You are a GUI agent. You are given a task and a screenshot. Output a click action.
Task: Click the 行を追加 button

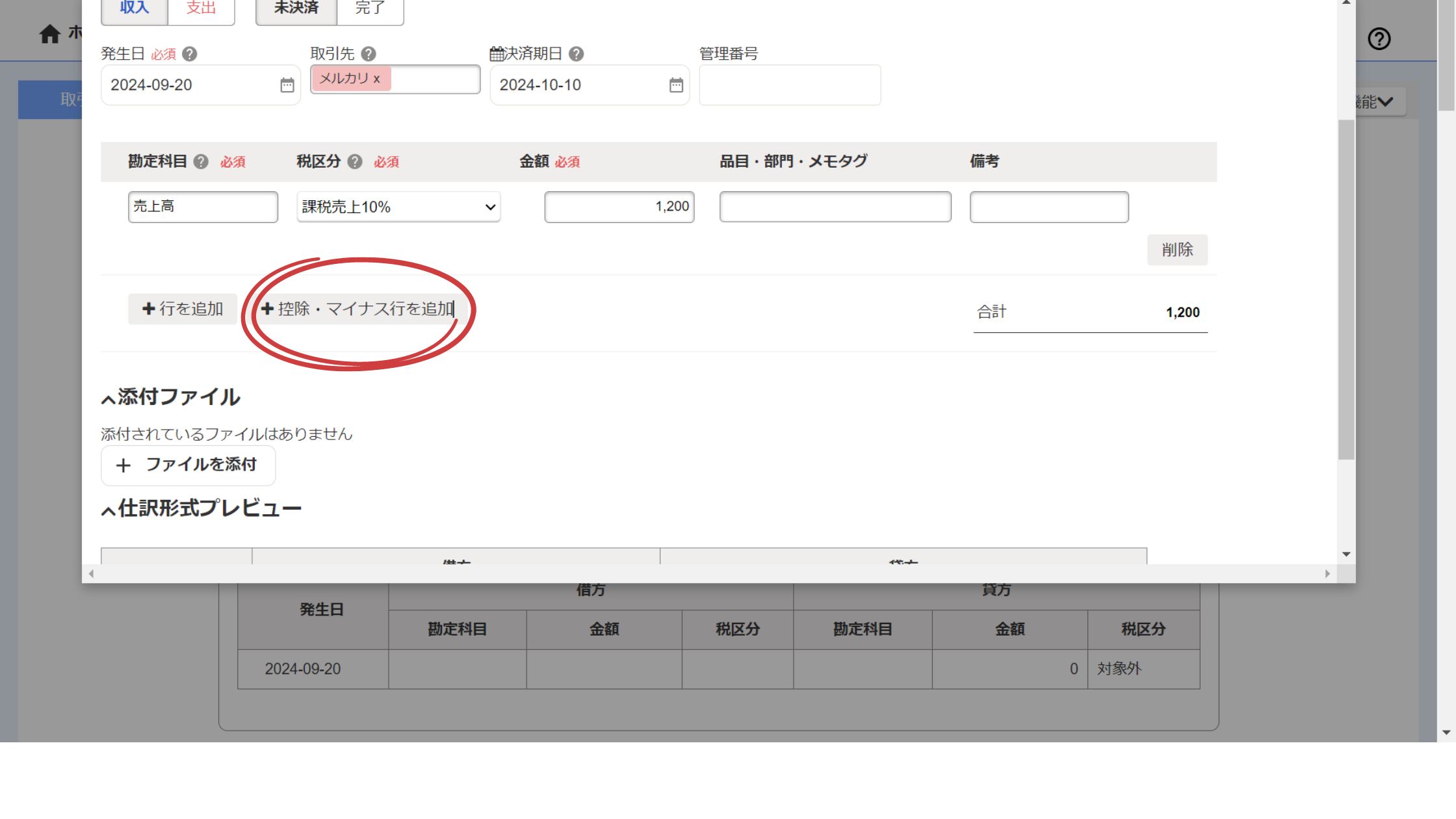pyautogui.click(x=183, y=309)
